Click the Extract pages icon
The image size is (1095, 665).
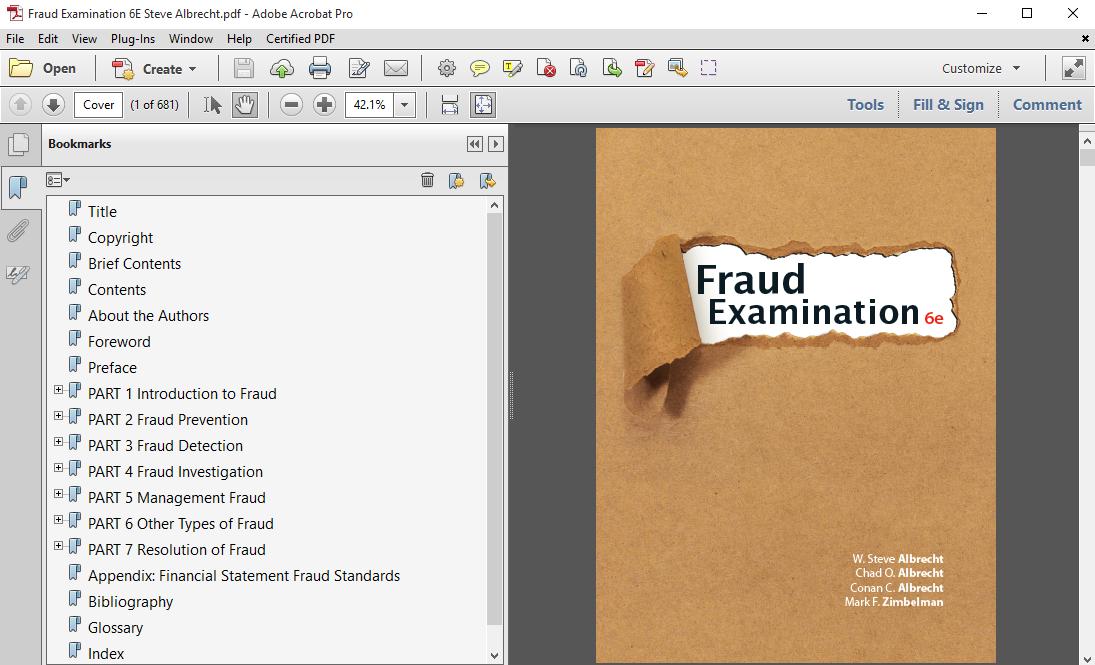(612, 68)
